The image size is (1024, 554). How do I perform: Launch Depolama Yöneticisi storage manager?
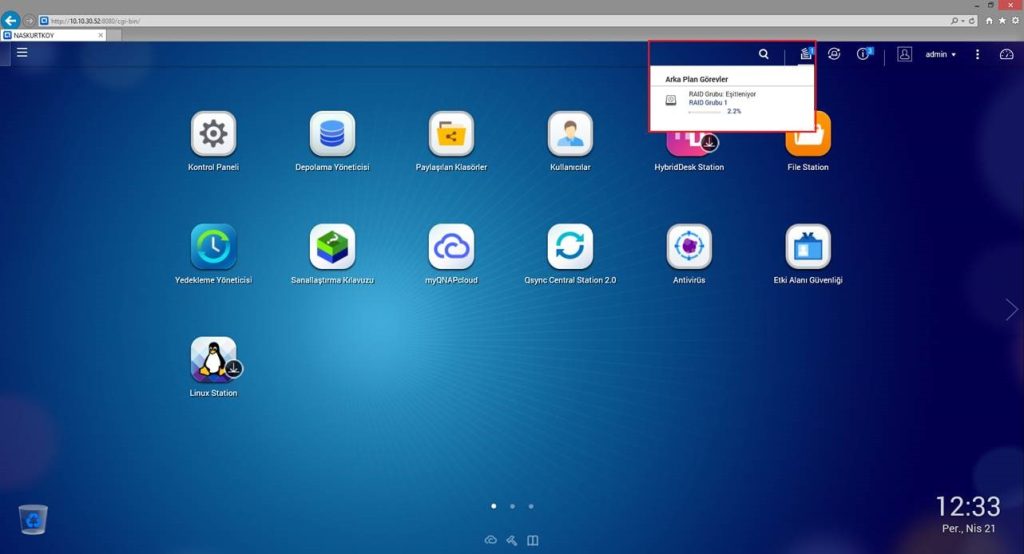pyautogui.click(x=332, y=133)
